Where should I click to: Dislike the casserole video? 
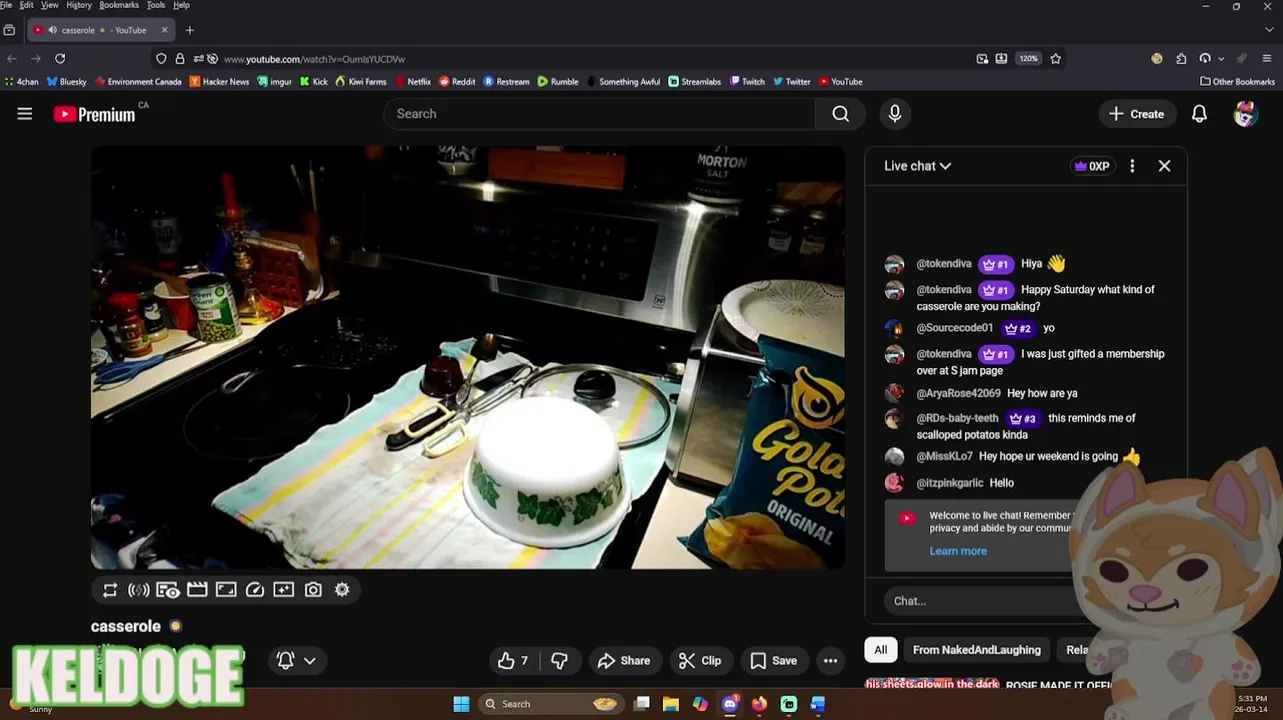(560, 661)
